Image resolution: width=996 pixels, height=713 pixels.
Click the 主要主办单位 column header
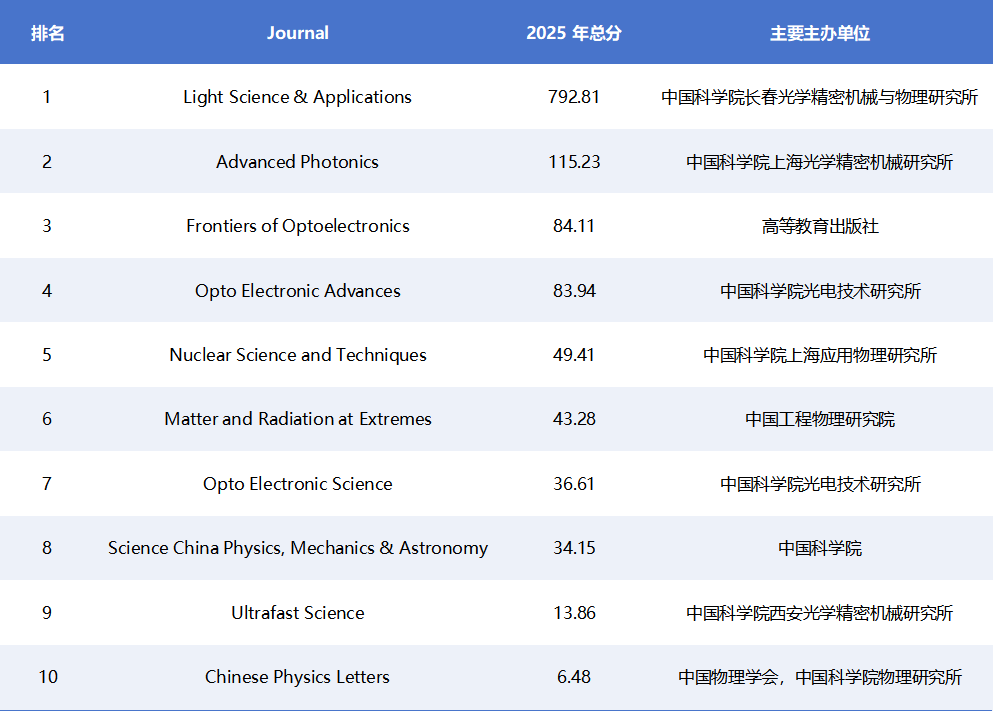pyautogui.click(x=820, y=33)
